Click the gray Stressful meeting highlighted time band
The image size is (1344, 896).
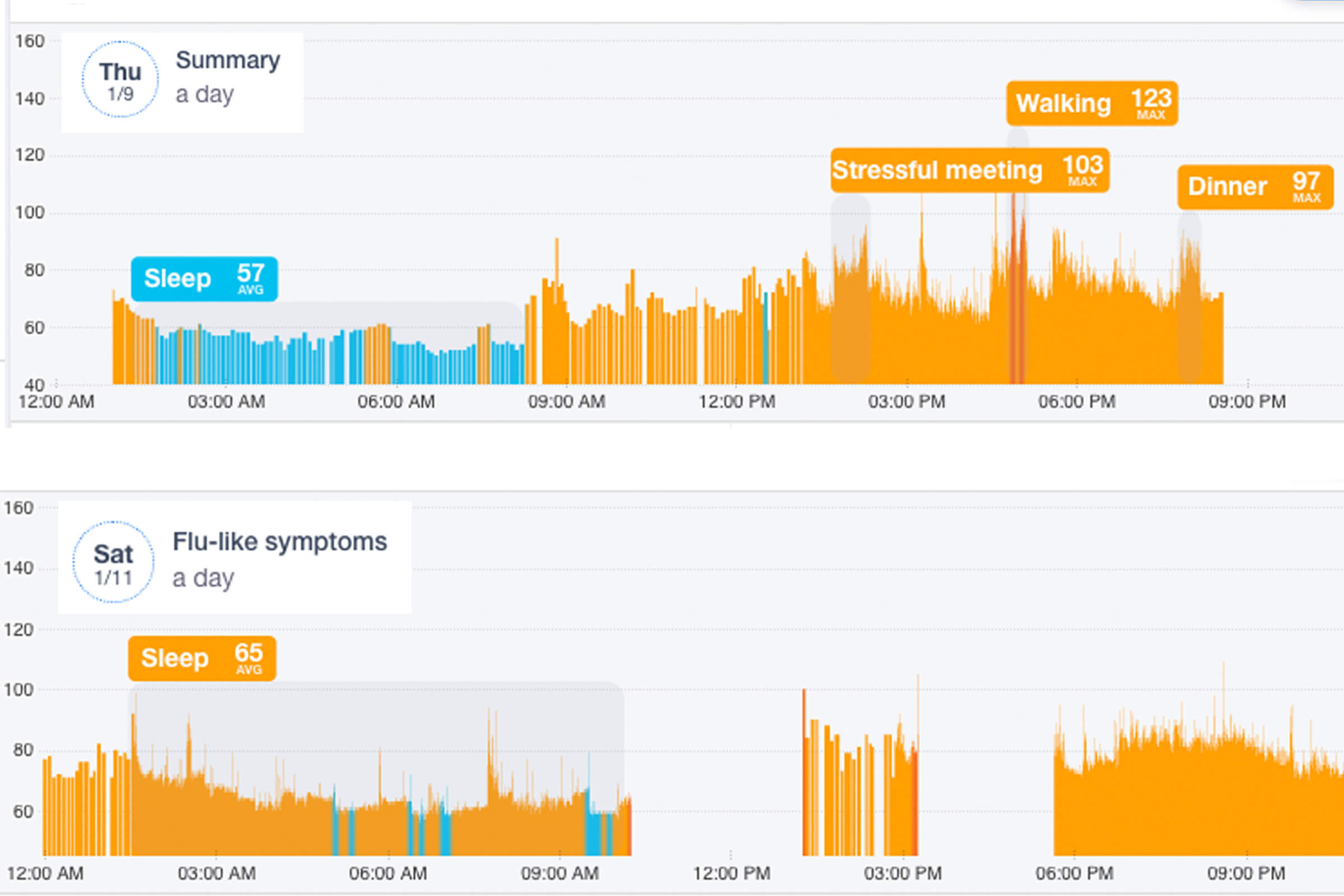point(850,288)
